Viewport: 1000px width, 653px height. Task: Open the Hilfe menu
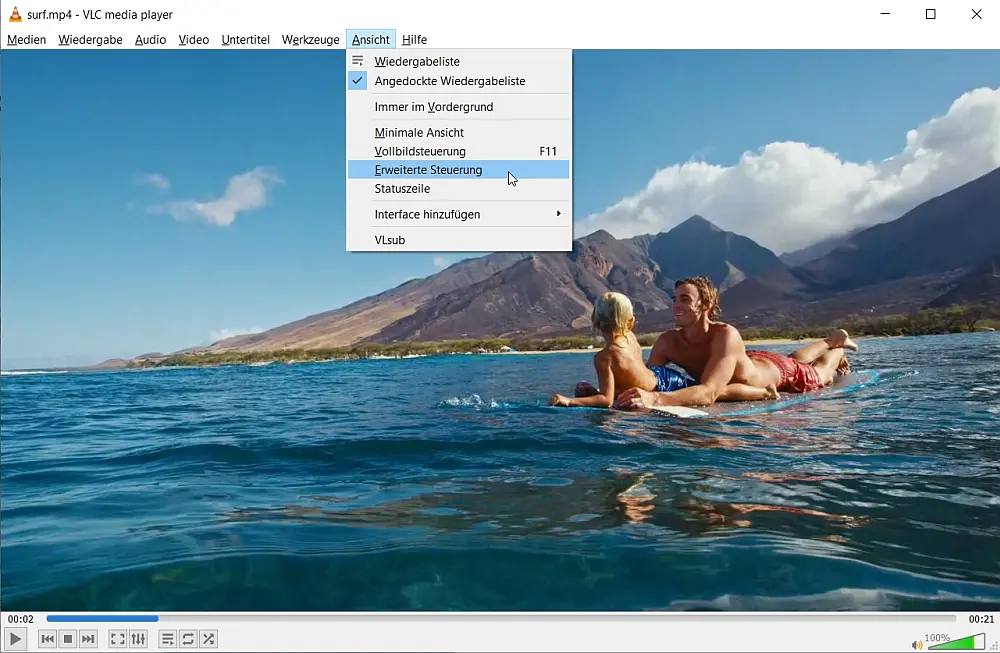(x=414, y=40)
